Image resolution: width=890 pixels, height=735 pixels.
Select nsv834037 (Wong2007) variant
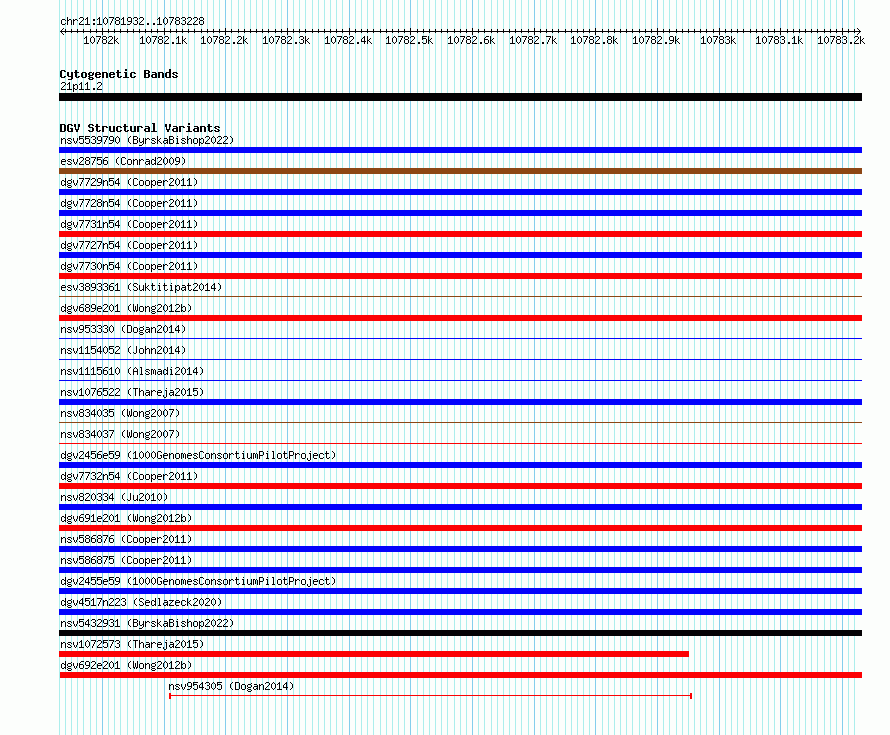[120, 434]
